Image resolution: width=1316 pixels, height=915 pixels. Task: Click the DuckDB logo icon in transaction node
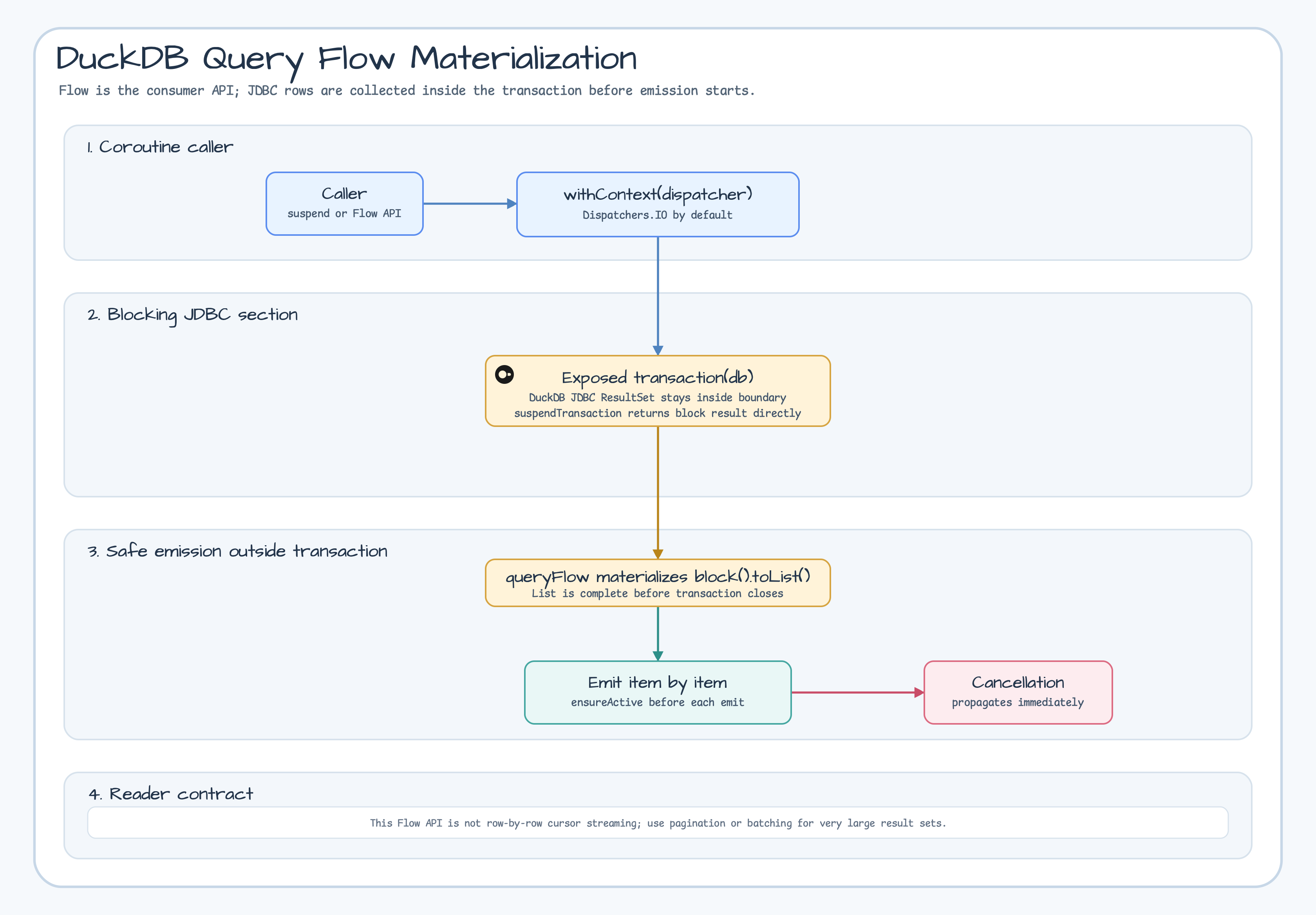[504, 375]
